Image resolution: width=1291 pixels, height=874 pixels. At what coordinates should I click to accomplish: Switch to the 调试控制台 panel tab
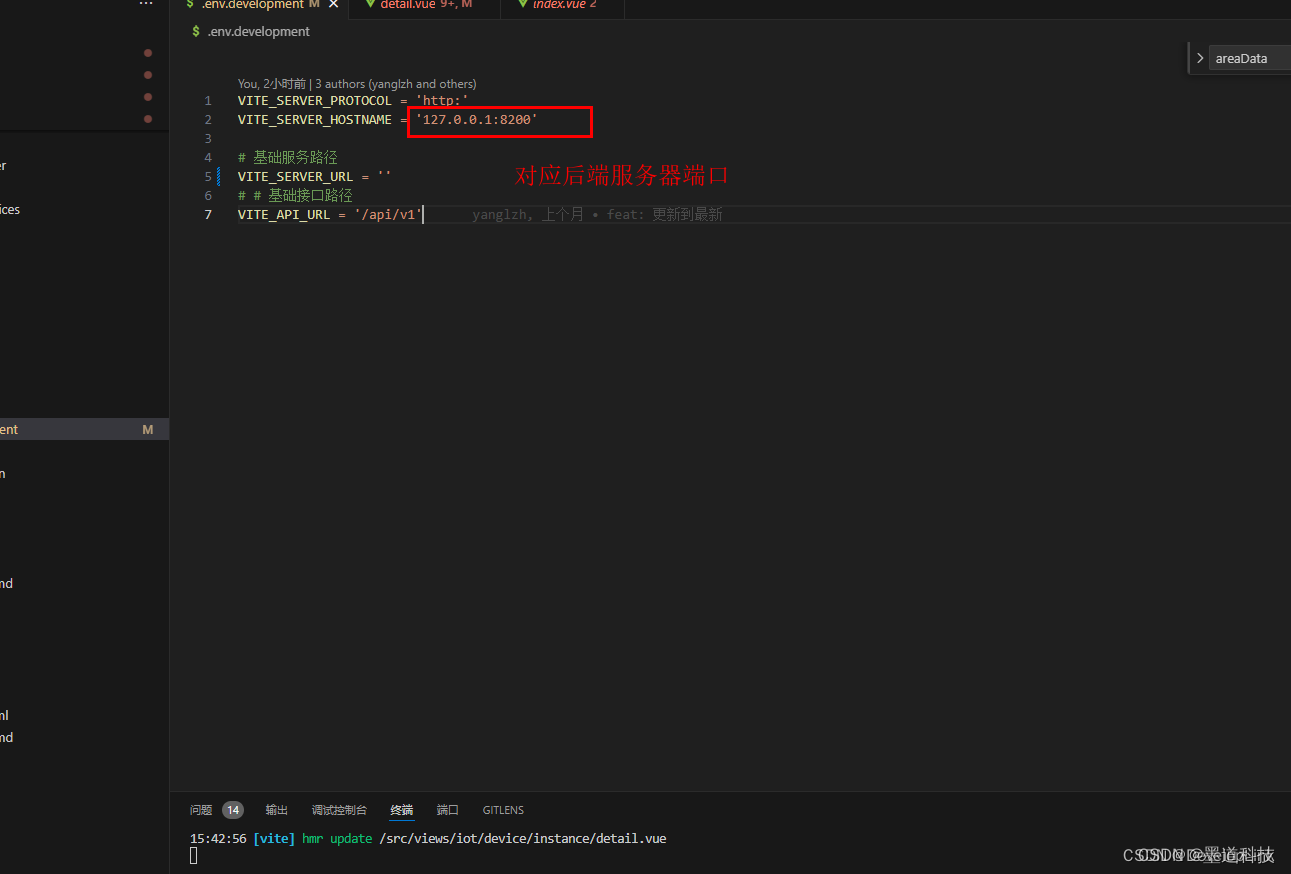coord(339,810)
